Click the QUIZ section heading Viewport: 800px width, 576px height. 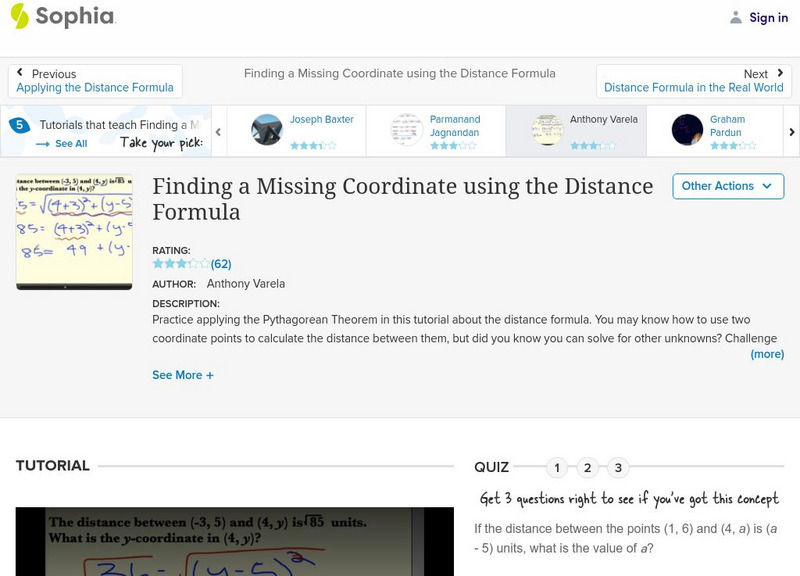pyautogui.click(x=491, y=467)
